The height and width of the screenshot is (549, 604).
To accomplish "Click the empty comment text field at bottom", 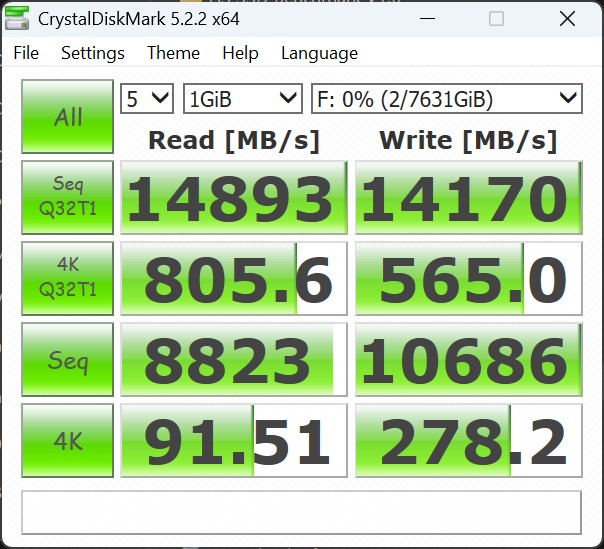I will click(301, 512).
